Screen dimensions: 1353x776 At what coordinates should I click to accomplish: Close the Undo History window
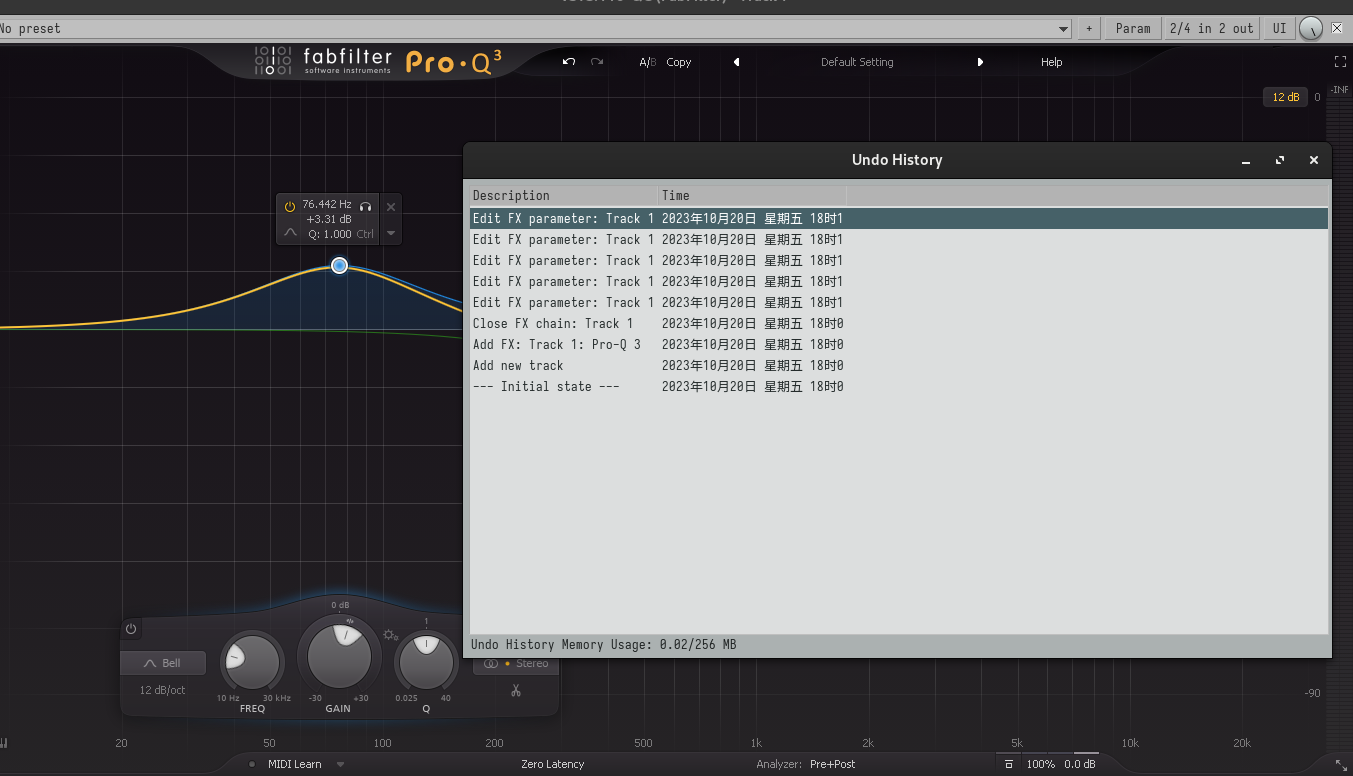(1314, 160)
